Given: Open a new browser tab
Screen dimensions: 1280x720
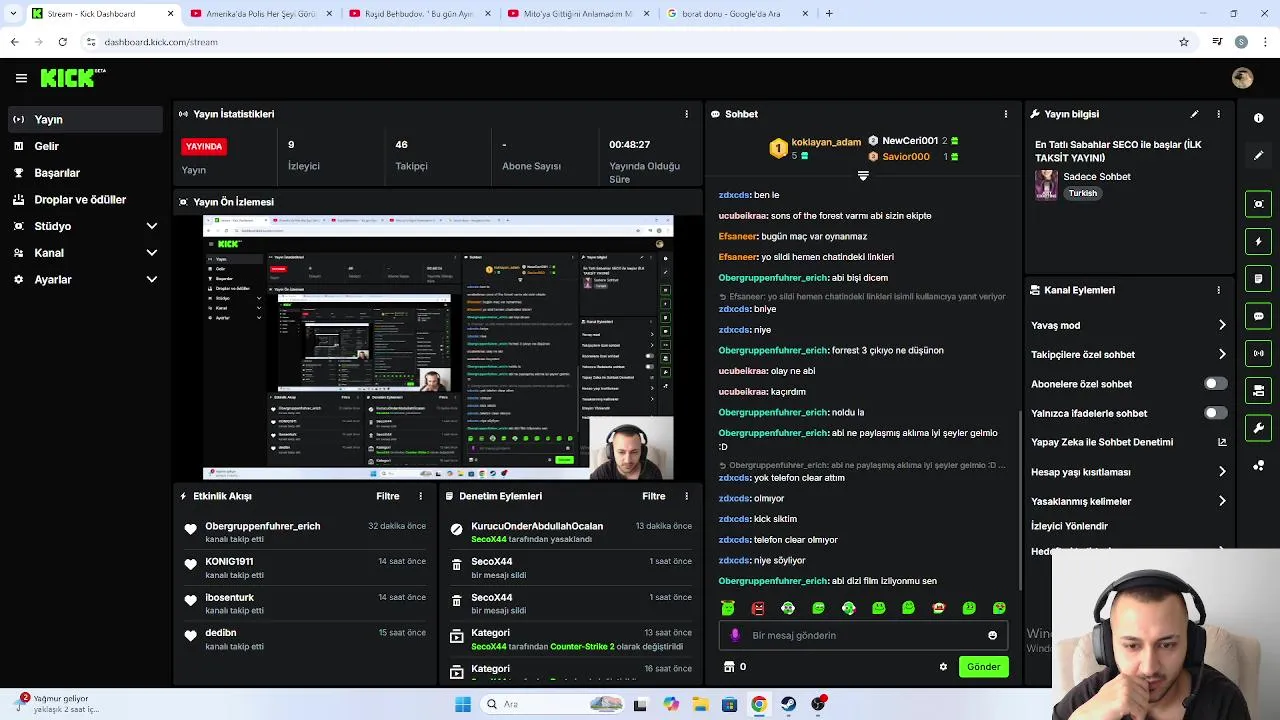Looking at the screenshot, I should (x=829, y=14).
